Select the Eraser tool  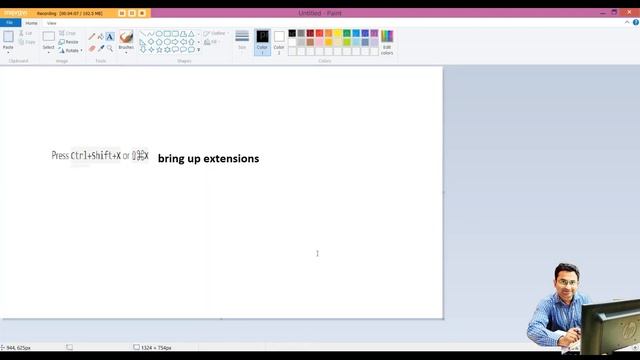(92, 49)
